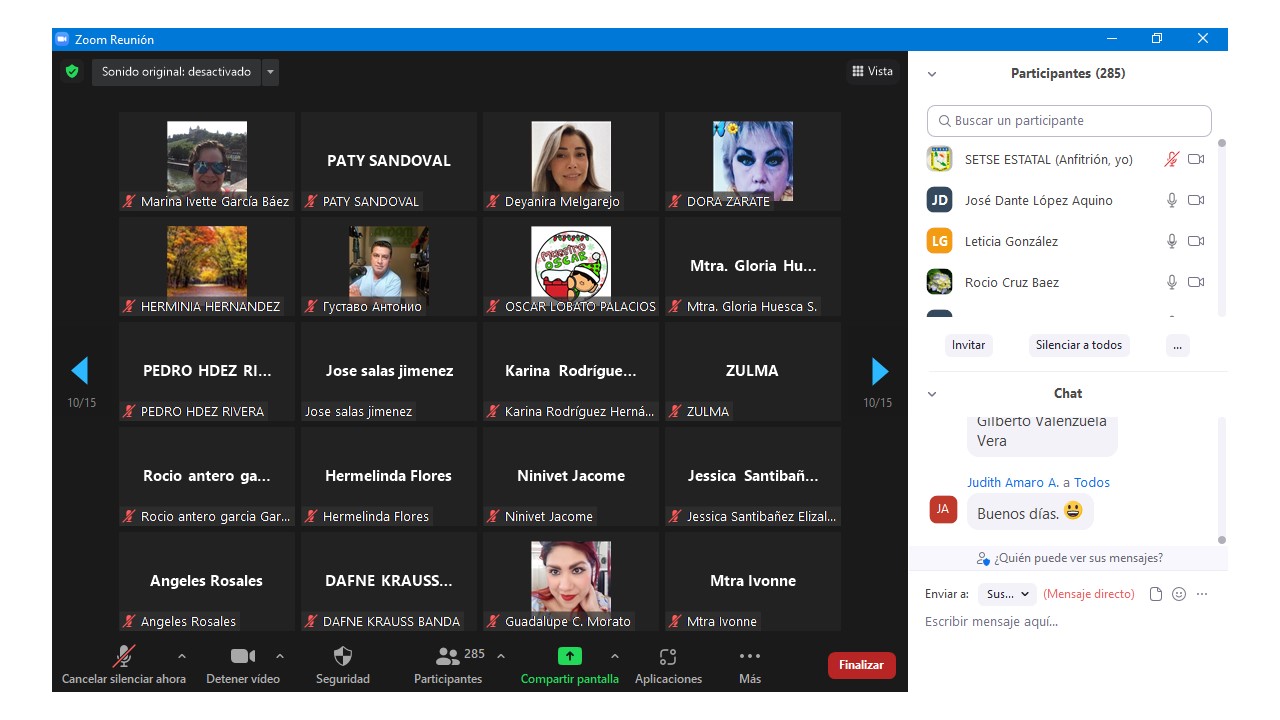This screenshot has width=1280, height=720.
Task: Click the Zoom Reunión title bar icon
Action: (x=62, y=39)
